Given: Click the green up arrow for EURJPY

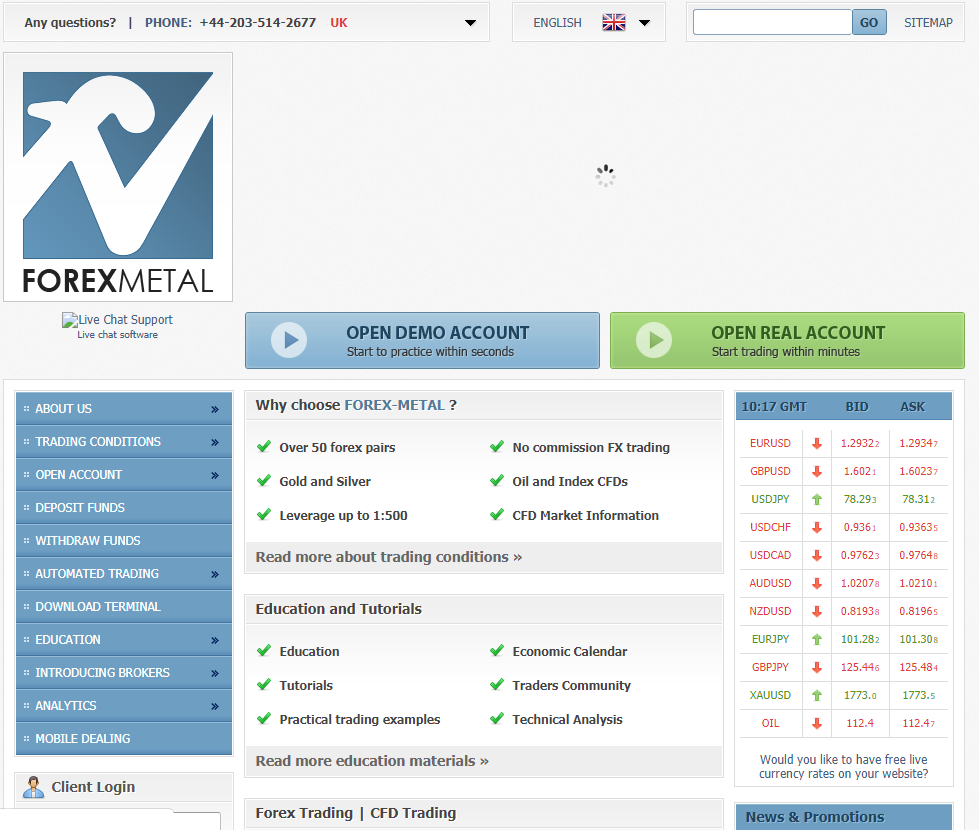Looking at the screenshot, I should (817, 640).
